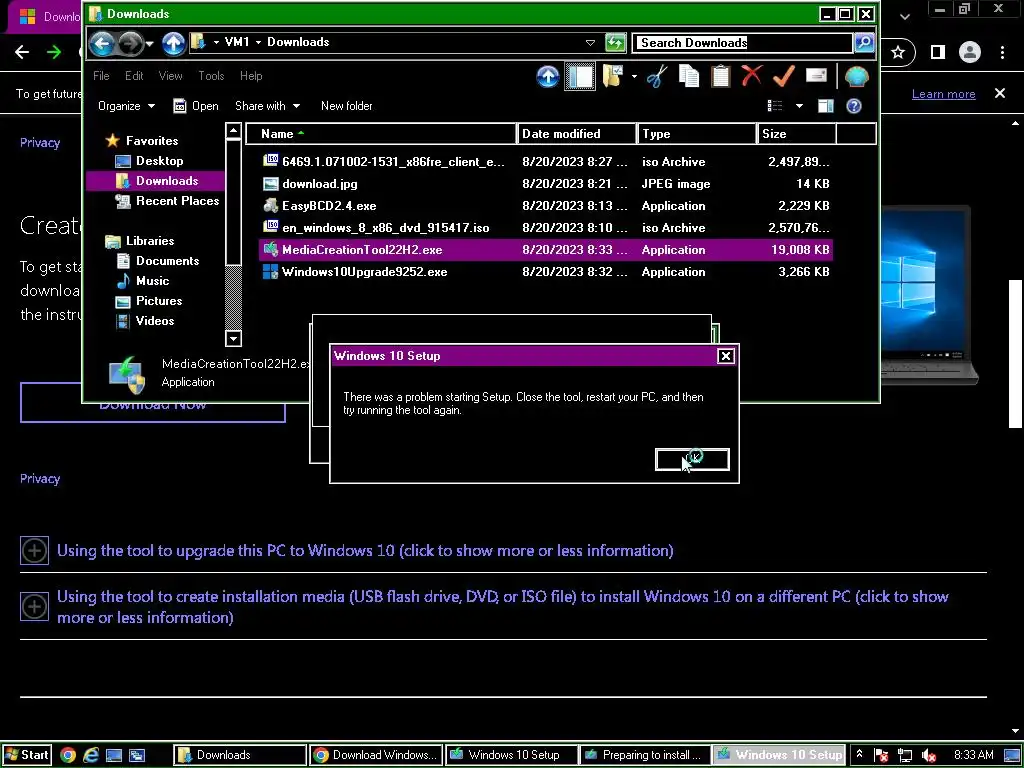Sort by the Date modified column header
This screenshot has width=1024, height=768.
click(577, 134)
